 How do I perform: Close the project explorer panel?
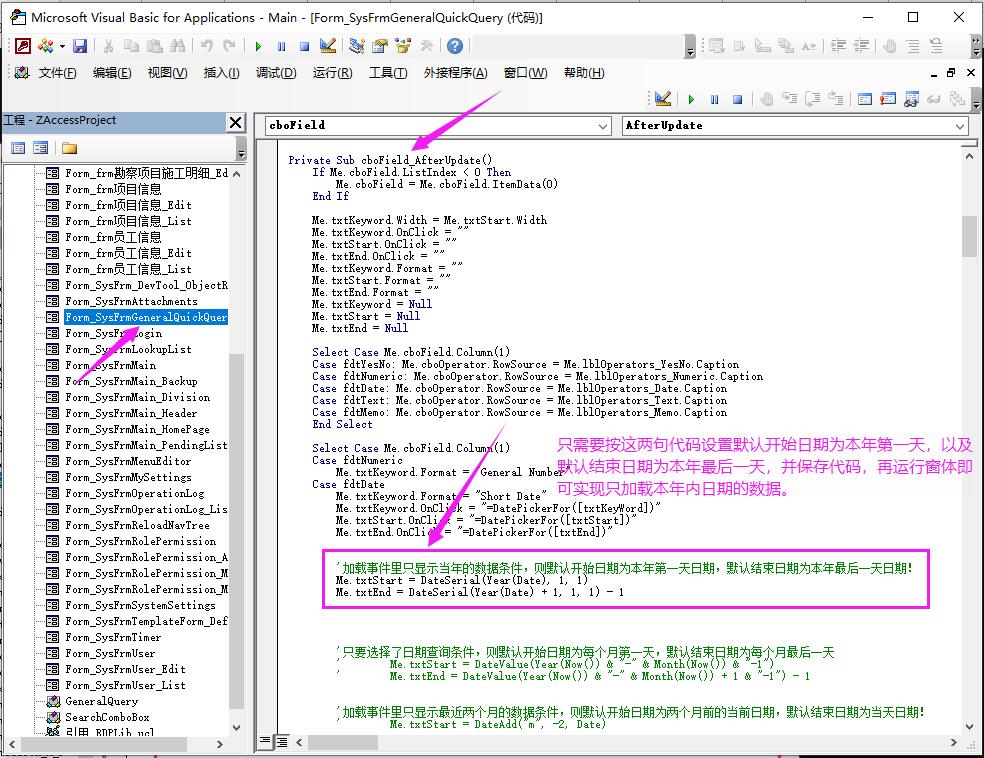pos(235,122)
